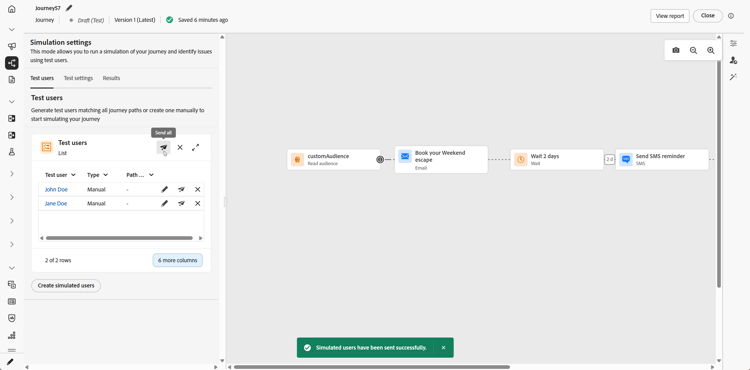
Task: Switch to Results tab
Action: (x=111, y=78)
